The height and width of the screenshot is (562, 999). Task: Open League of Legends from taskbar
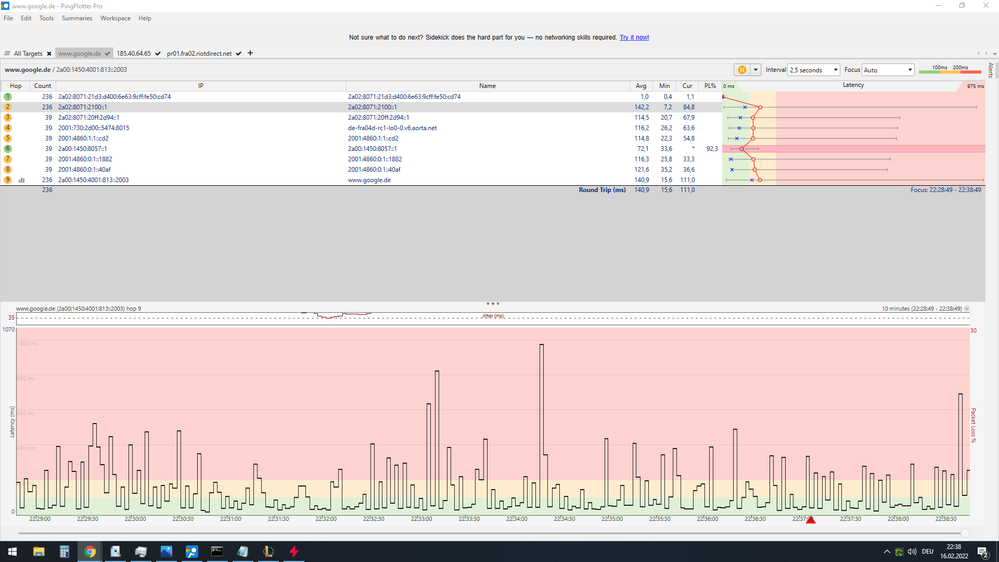[x=268, y=552]
